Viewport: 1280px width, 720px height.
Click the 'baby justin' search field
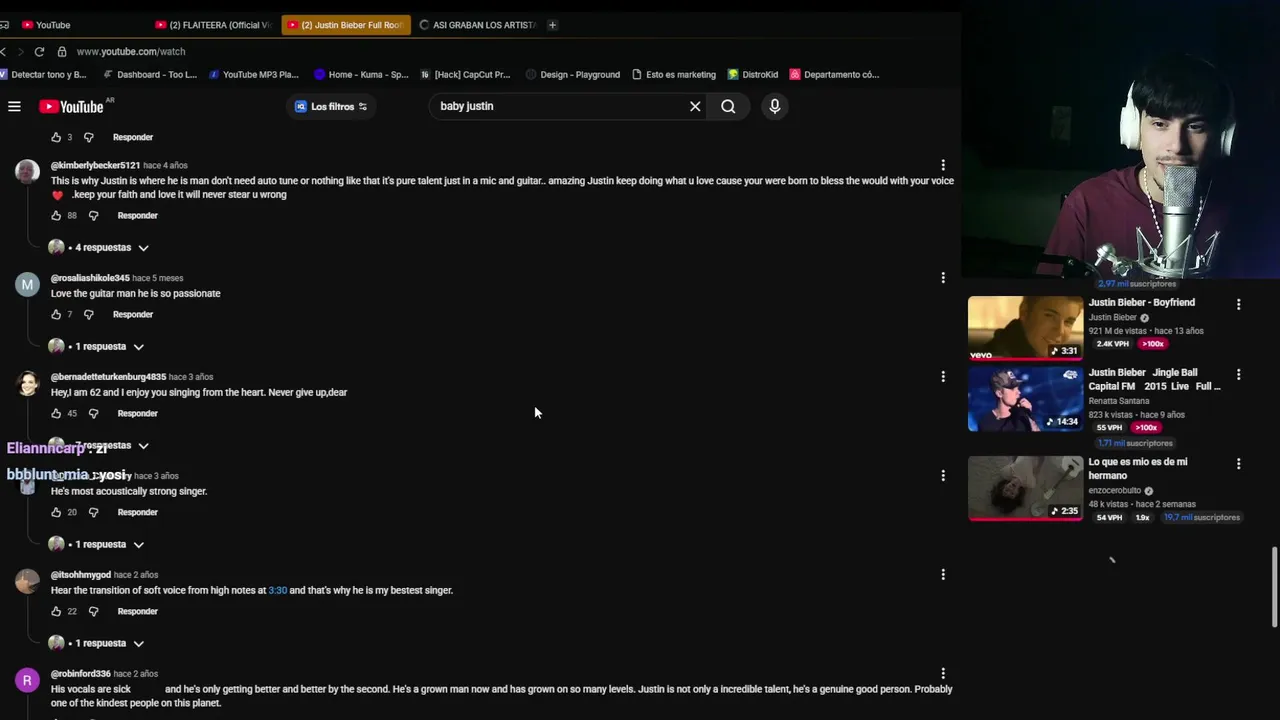click(x=560, y=106)
